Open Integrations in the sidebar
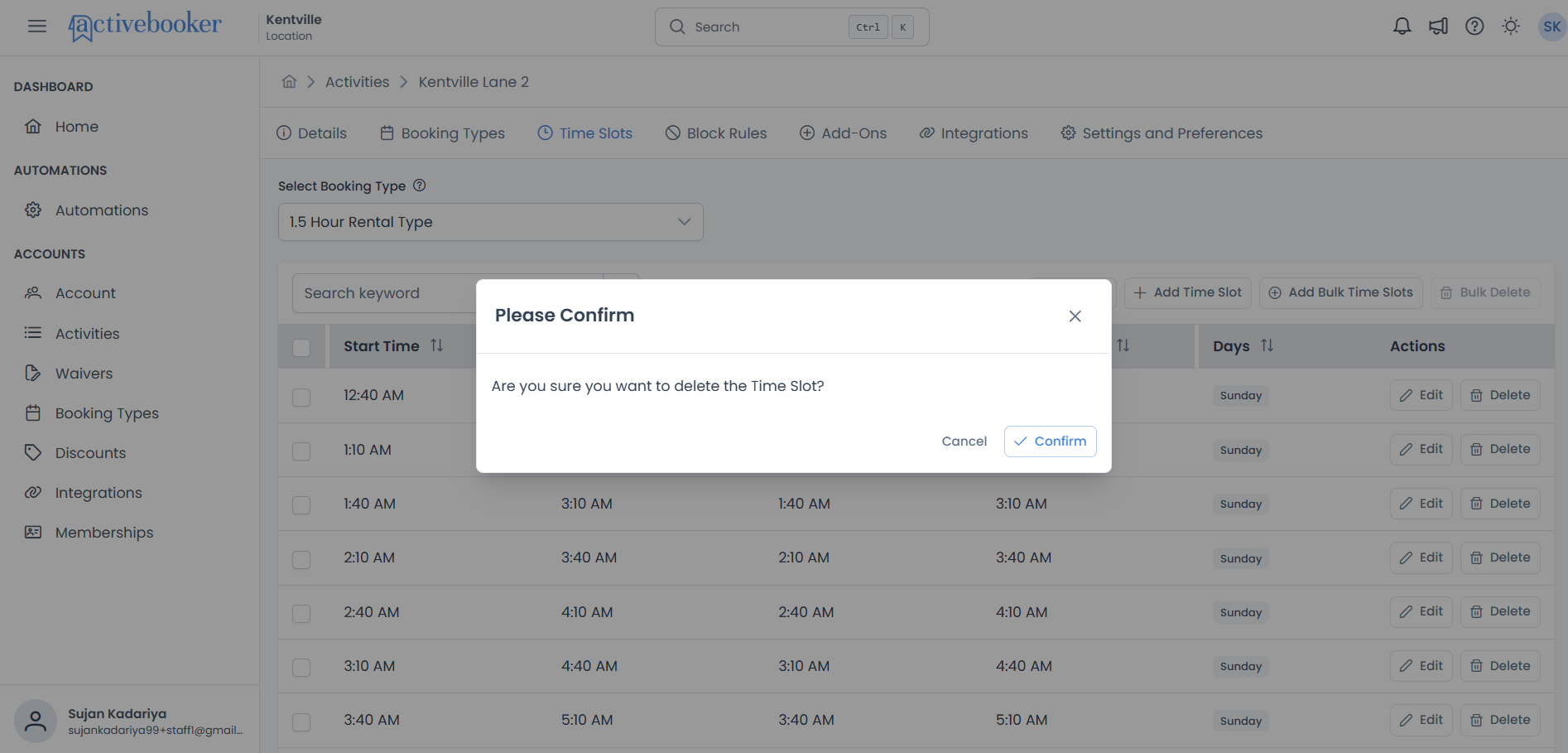The width and height of the screenshot is (1568, 753). [99, 493]
